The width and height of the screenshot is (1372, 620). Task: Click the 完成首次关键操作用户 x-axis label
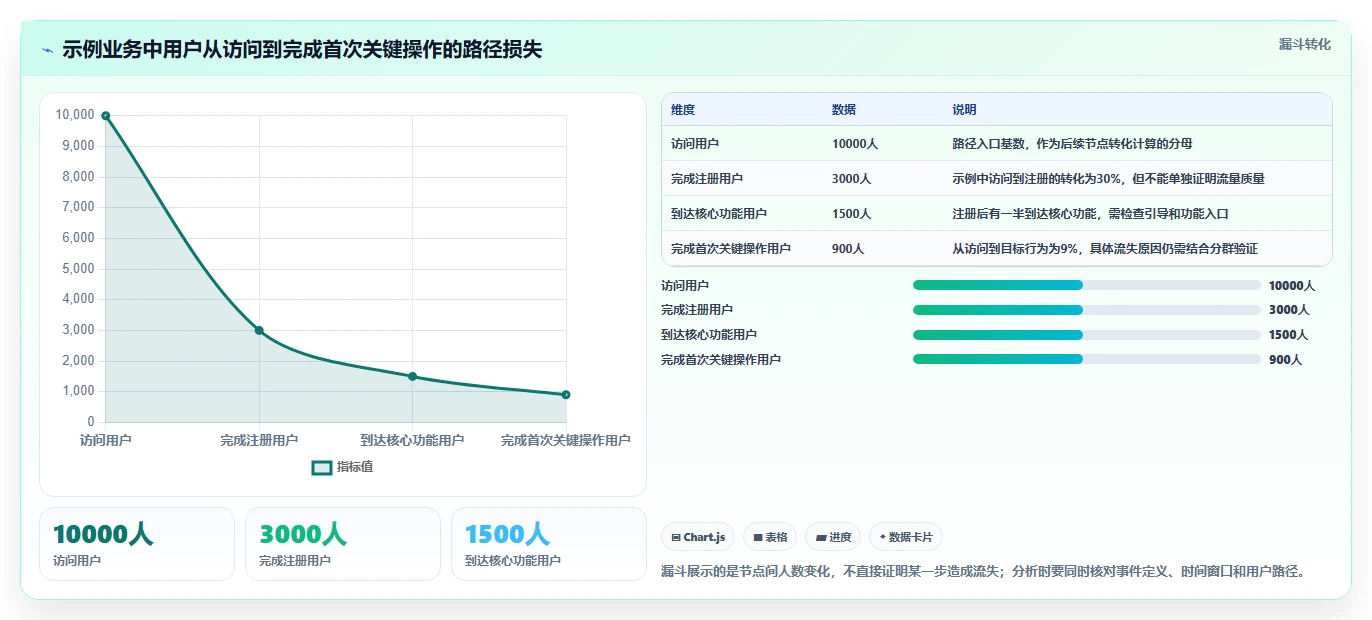tap(566, 440)
